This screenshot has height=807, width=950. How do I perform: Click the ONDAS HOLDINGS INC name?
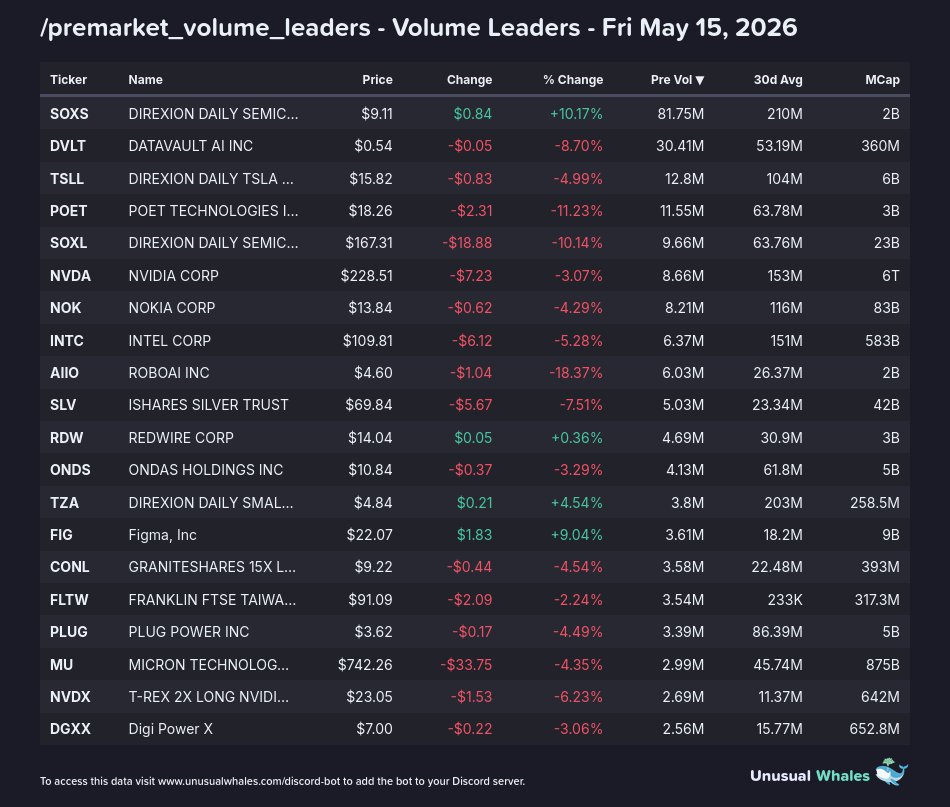point(205,470)
